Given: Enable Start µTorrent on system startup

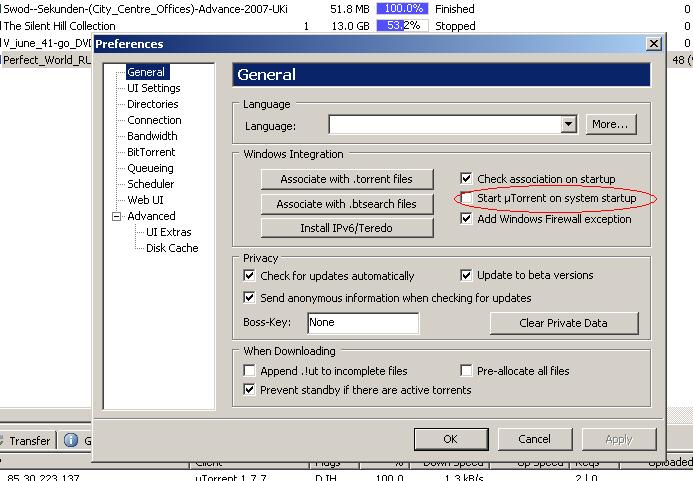Looking at the screenshot, I should tap(466, 198).
